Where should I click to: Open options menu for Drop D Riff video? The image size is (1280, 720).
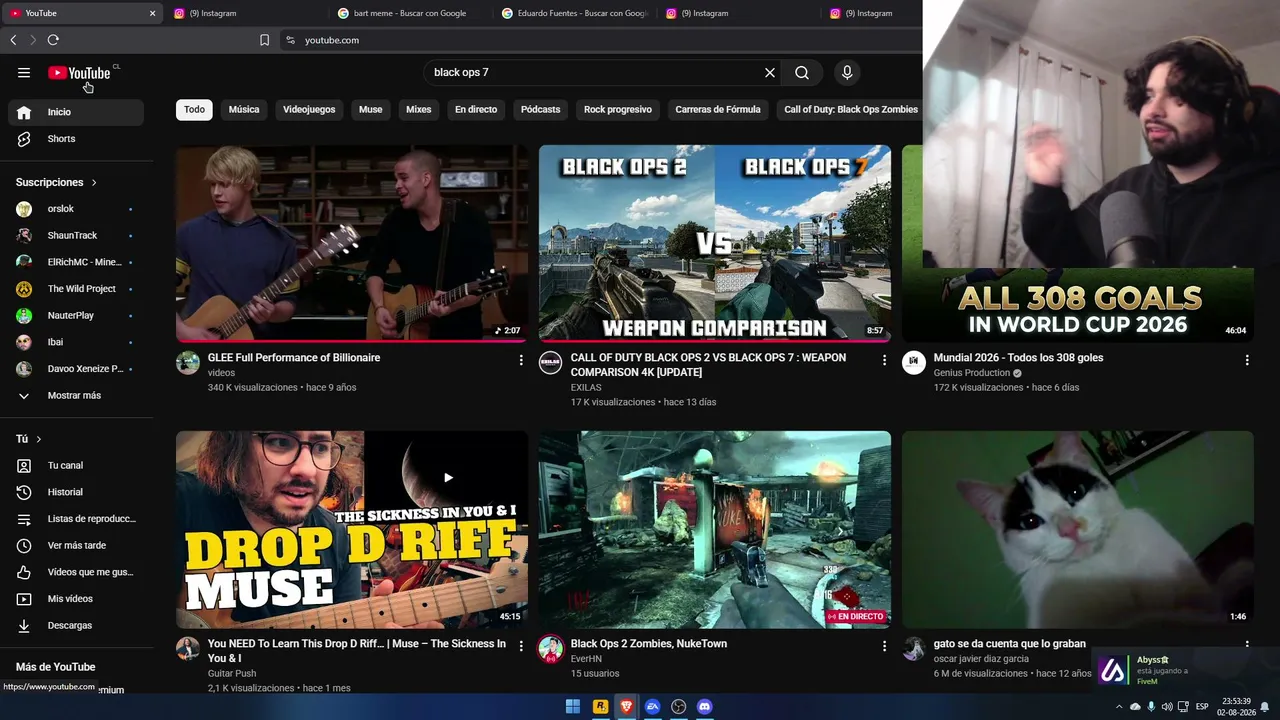(521, 646)
